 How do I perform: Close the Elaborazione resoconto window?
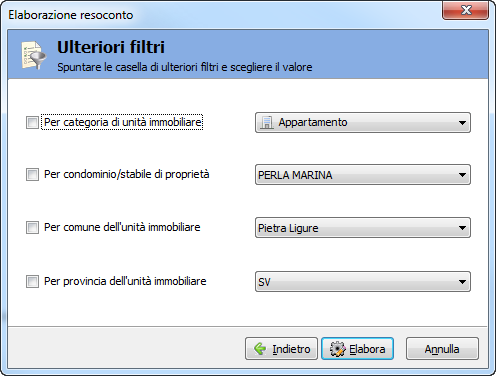point(465,10)
